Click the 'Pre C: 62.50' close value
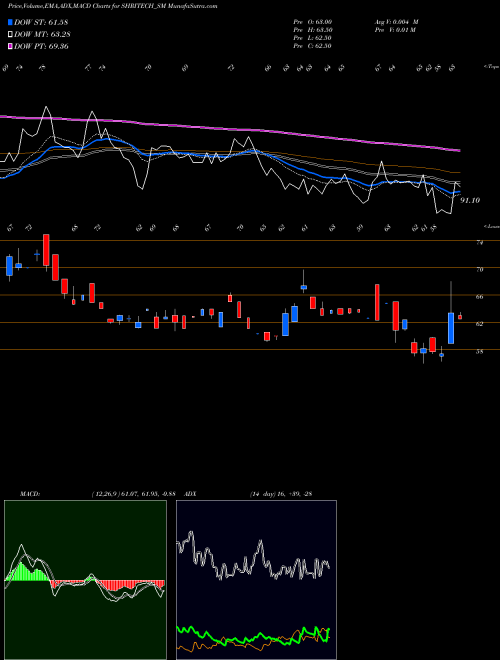Screen dimensions: 500x660 [x=312, y=46]
